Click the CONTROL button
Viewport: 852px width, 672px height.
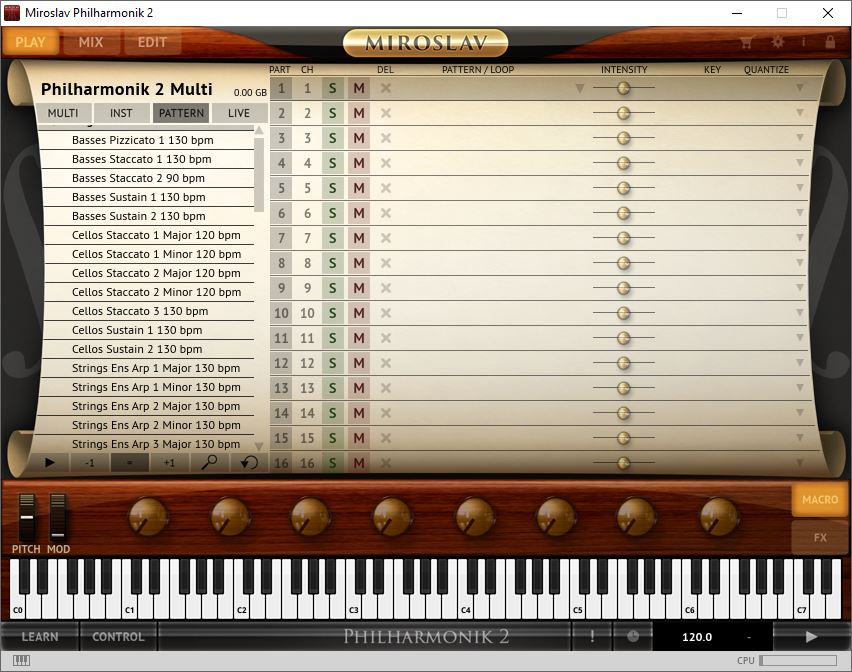pos(118,636)
